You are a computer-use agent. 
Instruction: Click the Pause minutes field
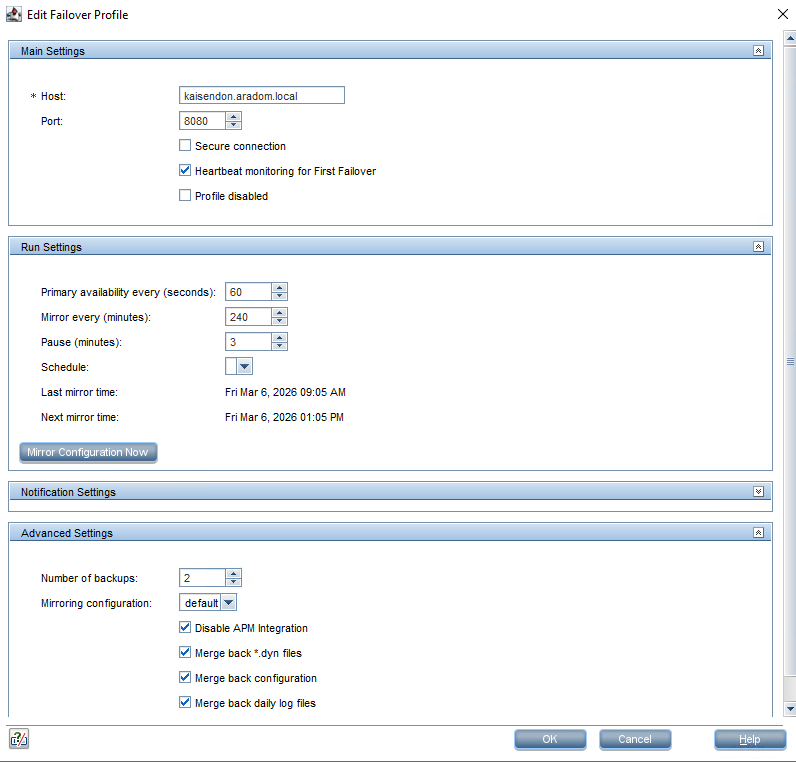coord(248,342)
